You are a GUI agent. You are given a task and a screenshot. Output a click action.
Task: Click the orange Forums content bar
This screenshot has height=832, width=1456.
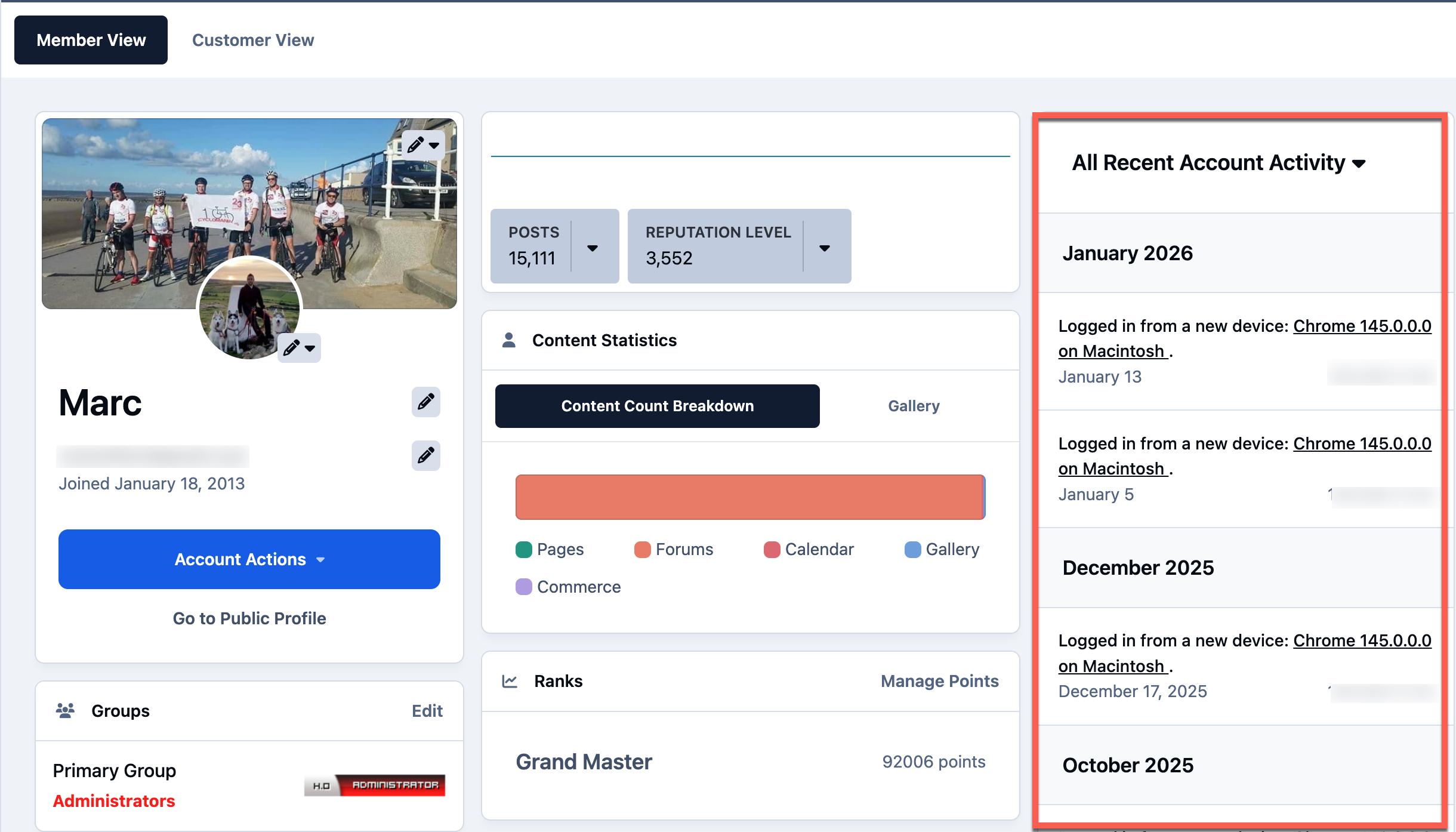click(749, 497)
